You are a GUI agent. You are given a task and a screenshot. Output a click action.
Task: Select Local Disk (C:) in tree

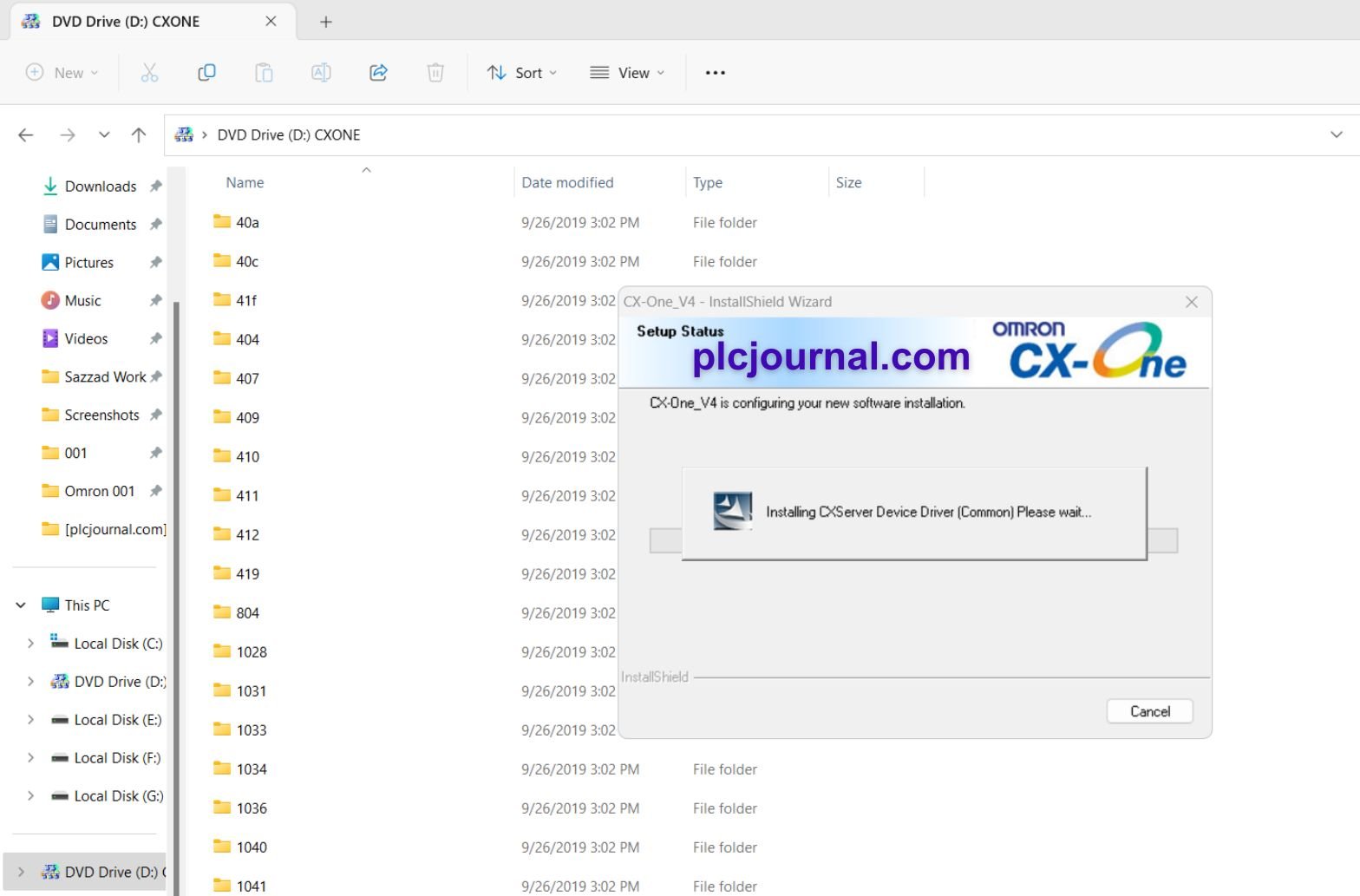coord(118,644)
